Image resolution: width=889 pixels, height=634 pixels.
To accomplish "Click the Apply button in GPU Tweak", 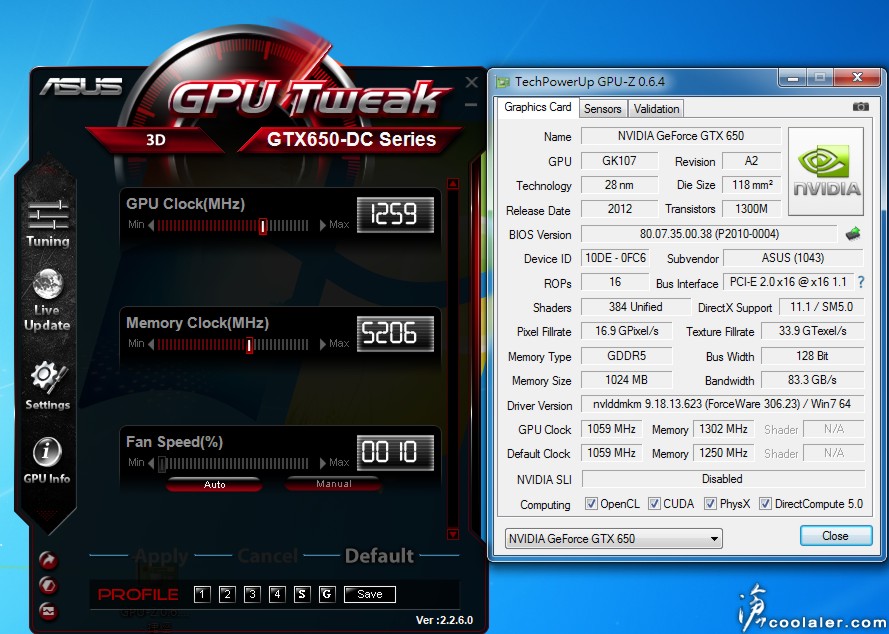I will coord(162,556).
